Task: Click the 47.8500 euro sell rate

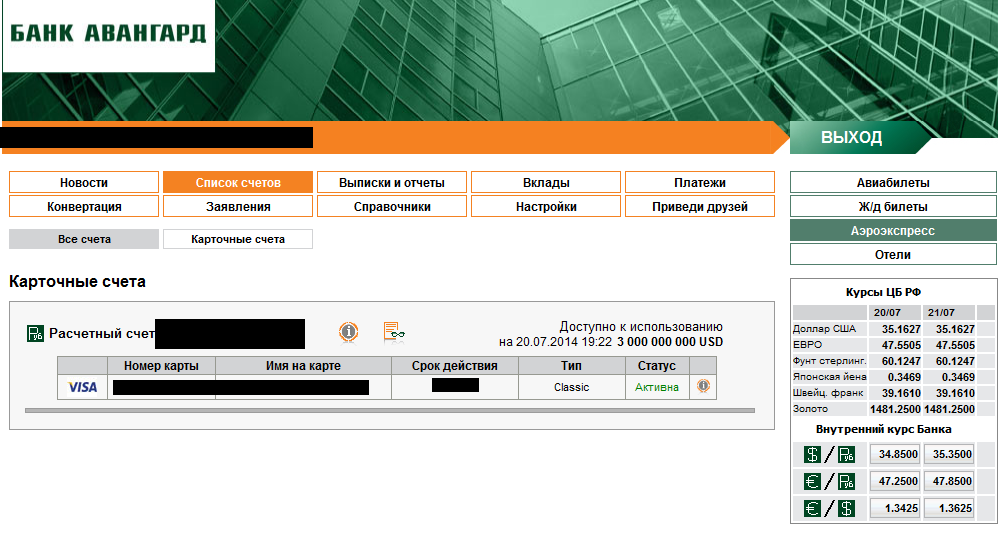Action: (949, 481)
